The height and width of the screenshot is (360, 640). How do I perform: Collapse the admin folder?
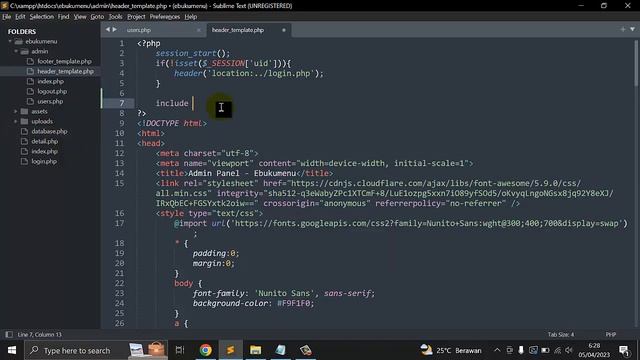(16, 51)
